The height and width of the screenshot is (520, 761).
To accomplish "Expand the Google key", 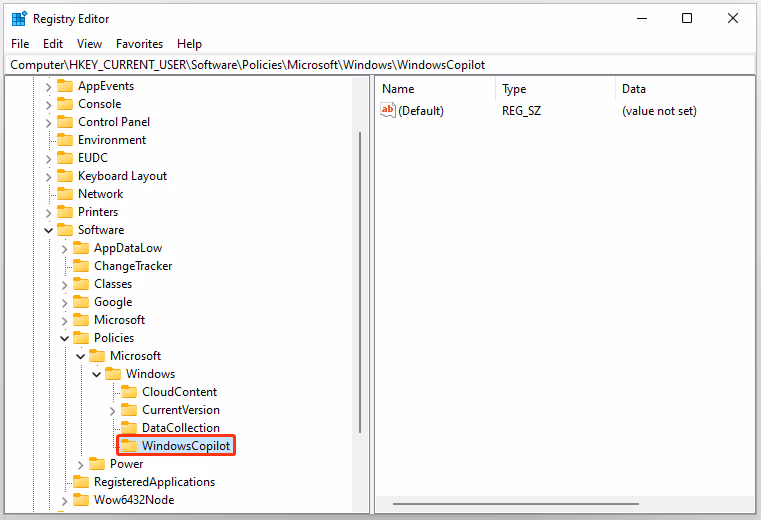I will coord(64,303).
